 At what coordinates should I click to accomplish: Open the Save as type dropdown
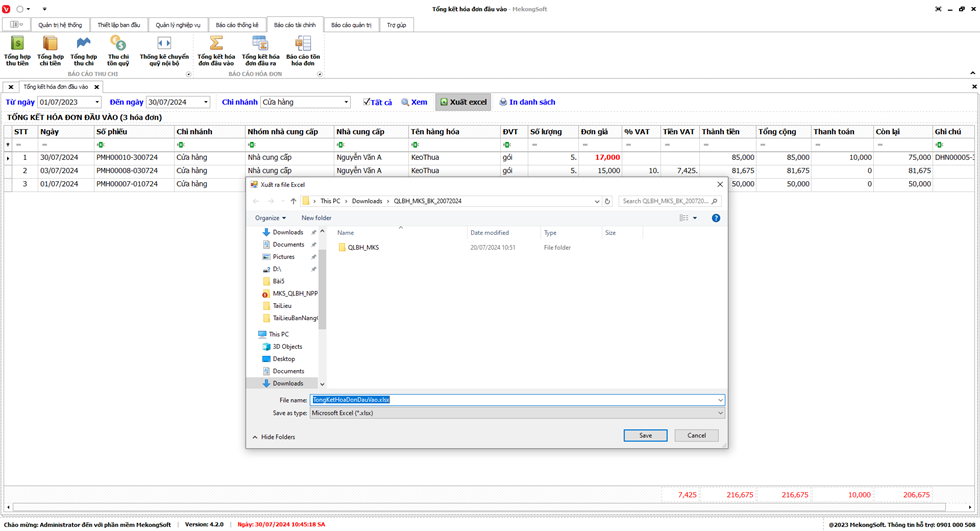(719, 412)
